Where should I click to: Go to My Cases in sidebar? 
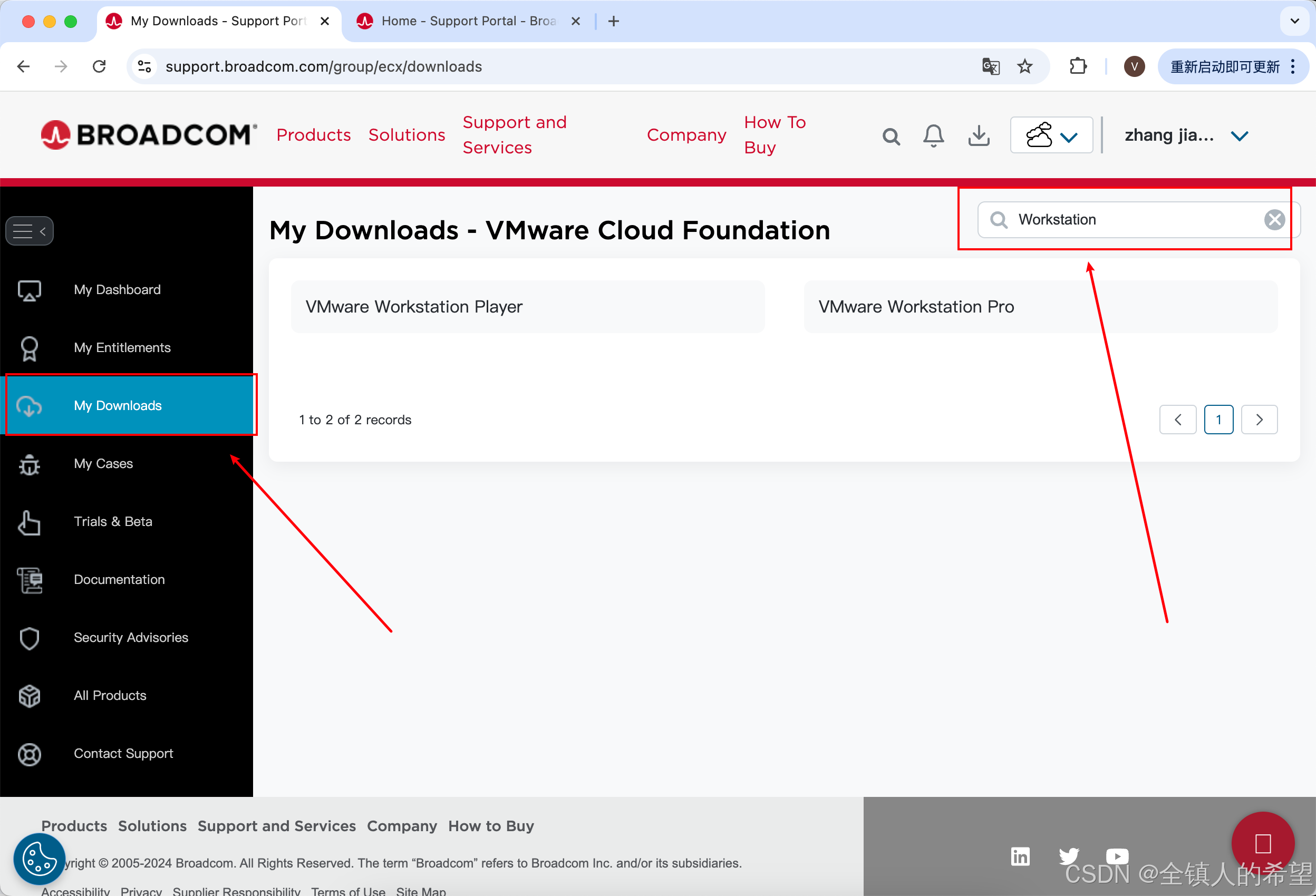pos(104,464)
